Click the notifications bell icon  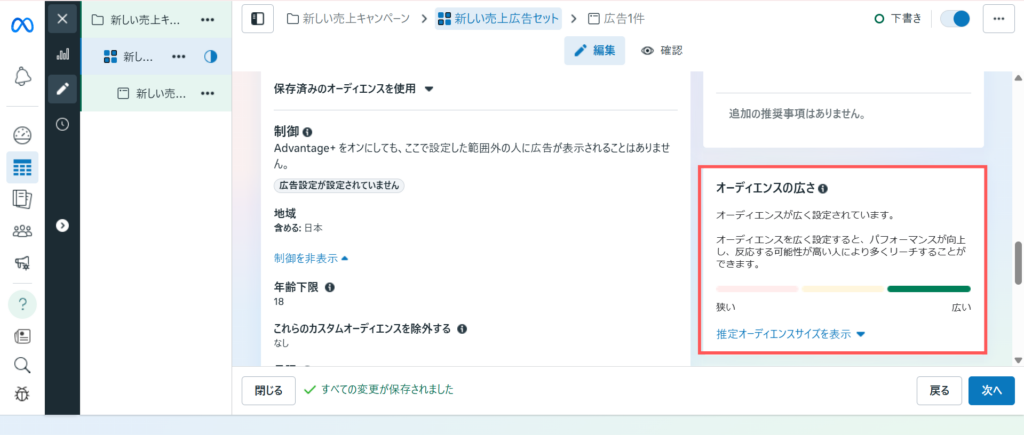[x=22, y=76]
